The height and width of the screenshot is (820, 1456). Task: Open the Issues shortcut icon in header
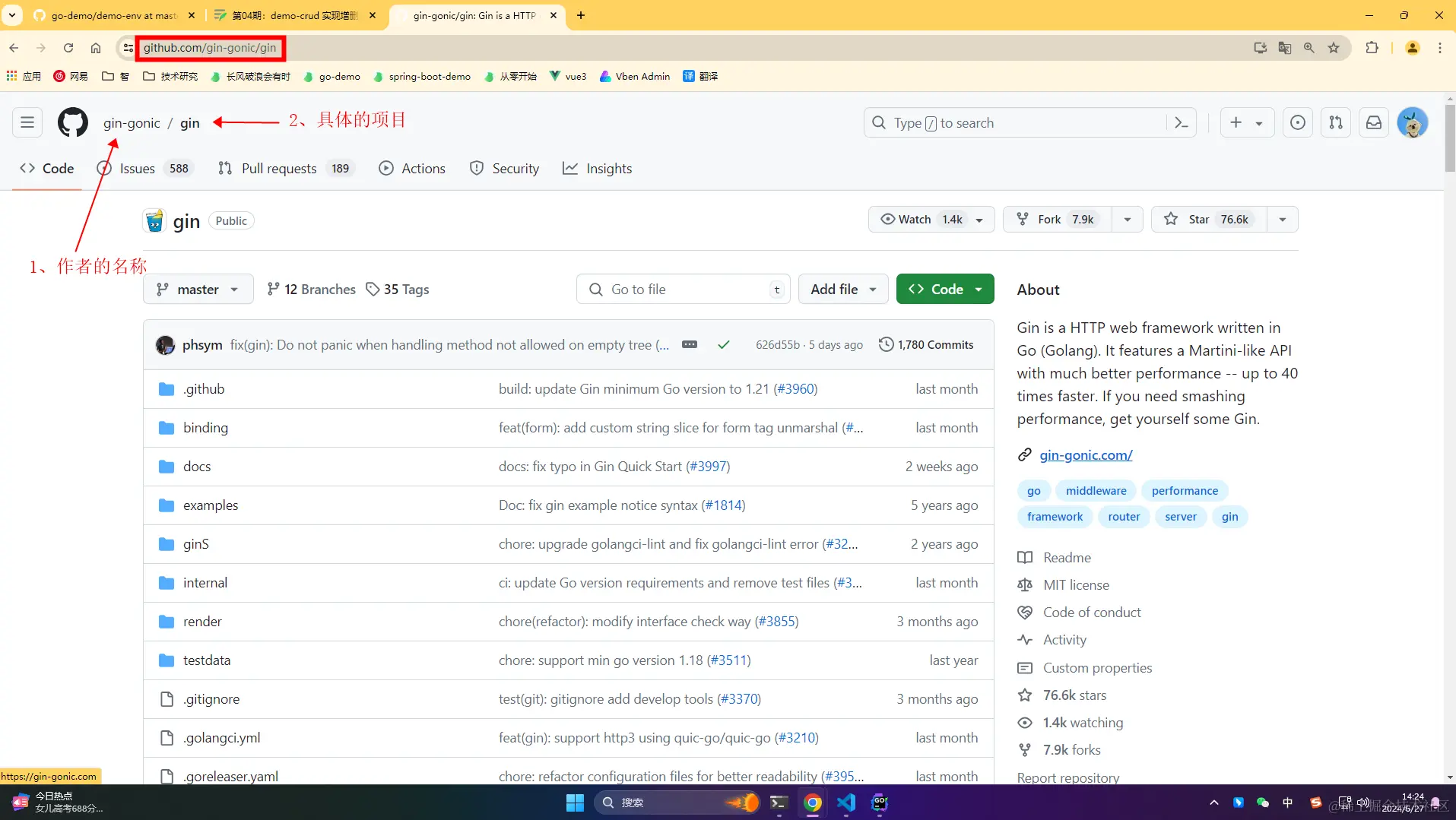tap(1298, 122)
